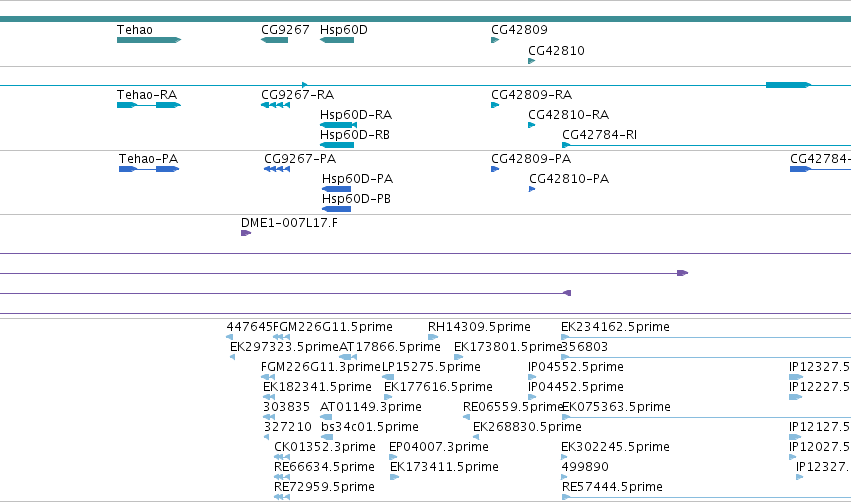Click the CG42784-RI transcript label

599,135
